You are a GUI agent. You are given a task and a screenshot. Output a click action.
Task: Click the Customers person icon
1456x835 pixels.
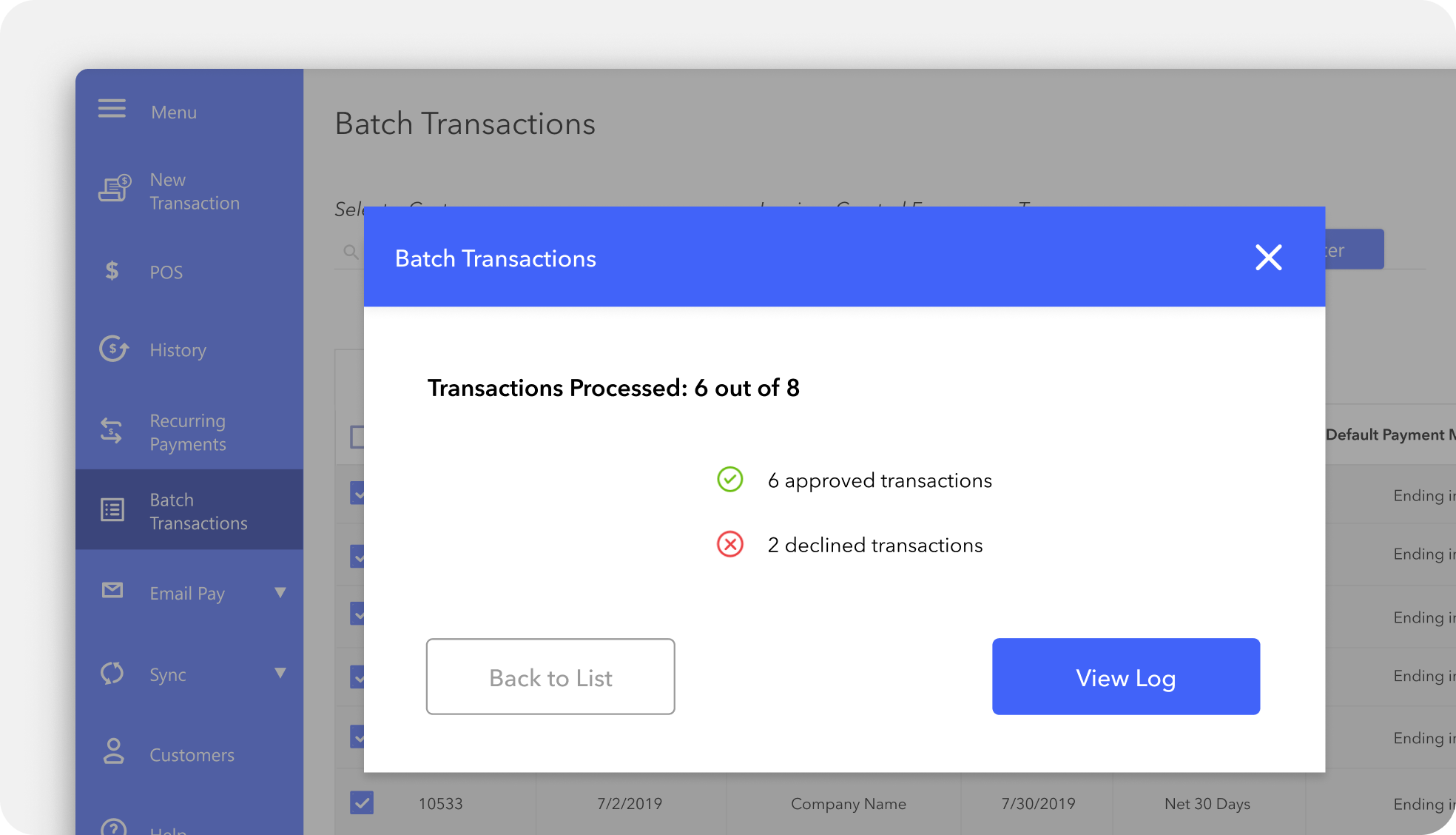click(113, 751)
